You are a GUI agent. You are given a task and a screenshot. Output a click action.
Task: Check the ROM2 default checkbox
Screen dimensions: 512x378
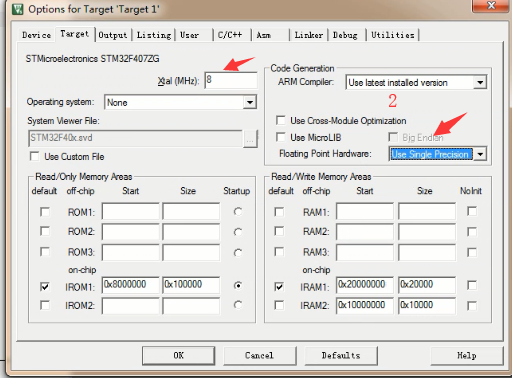coord(45,231)
